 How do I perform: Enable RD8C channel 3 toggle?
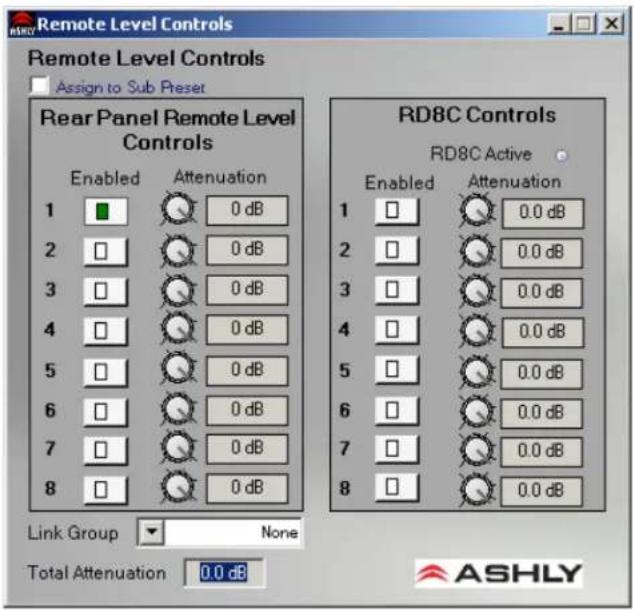pyautogui.click(x=396, y=290)
